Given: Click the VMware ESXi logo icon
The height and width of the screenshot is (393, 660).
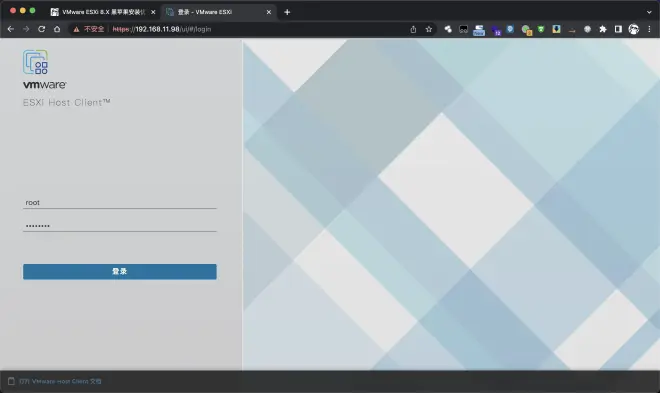Looking at the screenshot, I should [35, 62].
